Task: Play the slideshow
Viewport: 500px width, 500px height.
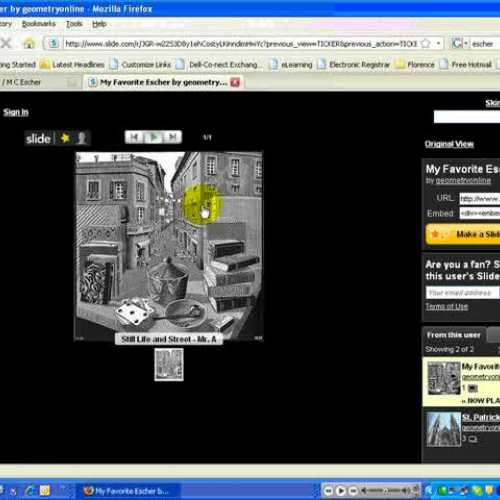Action: click(x=154, y=137)
